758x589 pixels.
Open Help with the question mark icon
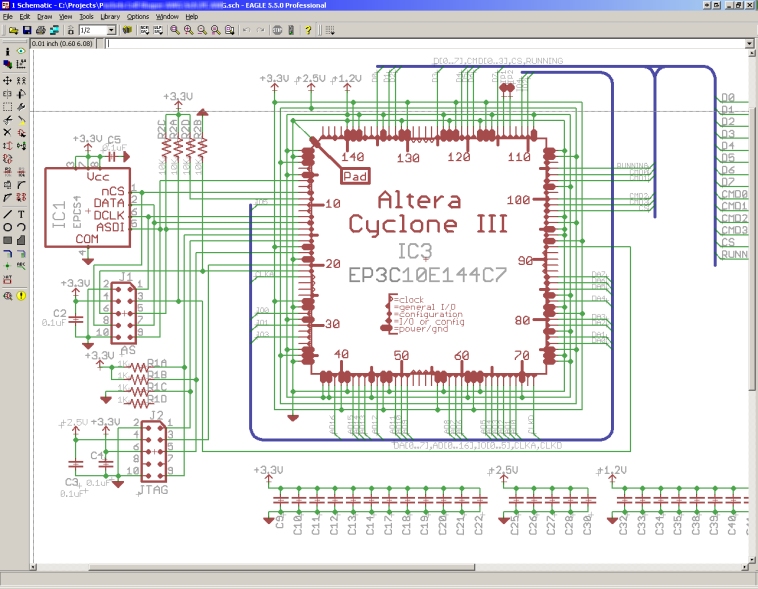tap(308, 30)
